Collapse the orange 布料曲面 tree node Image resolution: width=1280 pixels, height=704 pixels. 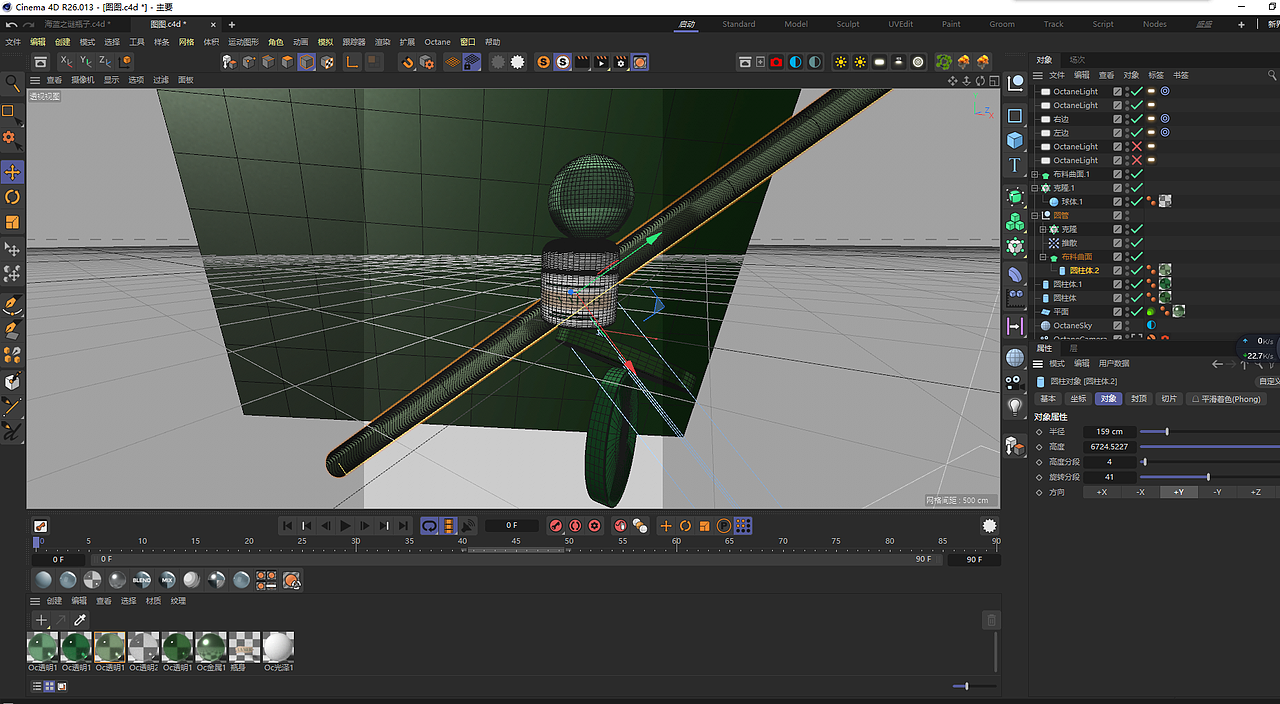click(x=1043, y=257)
